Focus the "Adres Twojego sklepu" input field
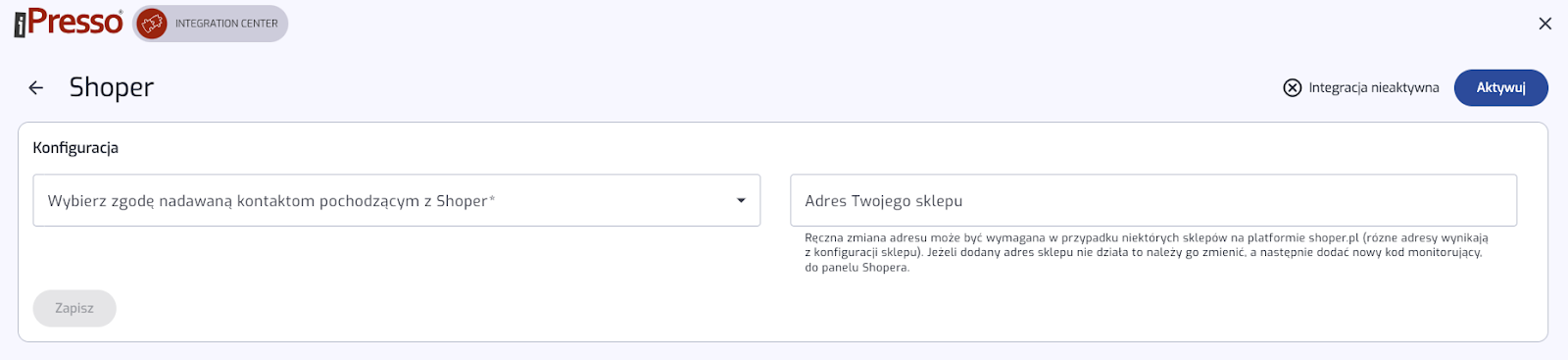 coord(1153,200)
